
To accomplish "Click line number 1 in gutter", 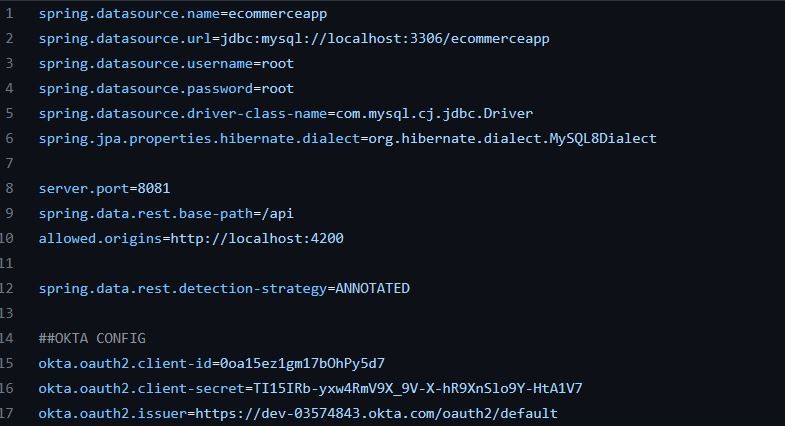I will click(x=9, y=14).
